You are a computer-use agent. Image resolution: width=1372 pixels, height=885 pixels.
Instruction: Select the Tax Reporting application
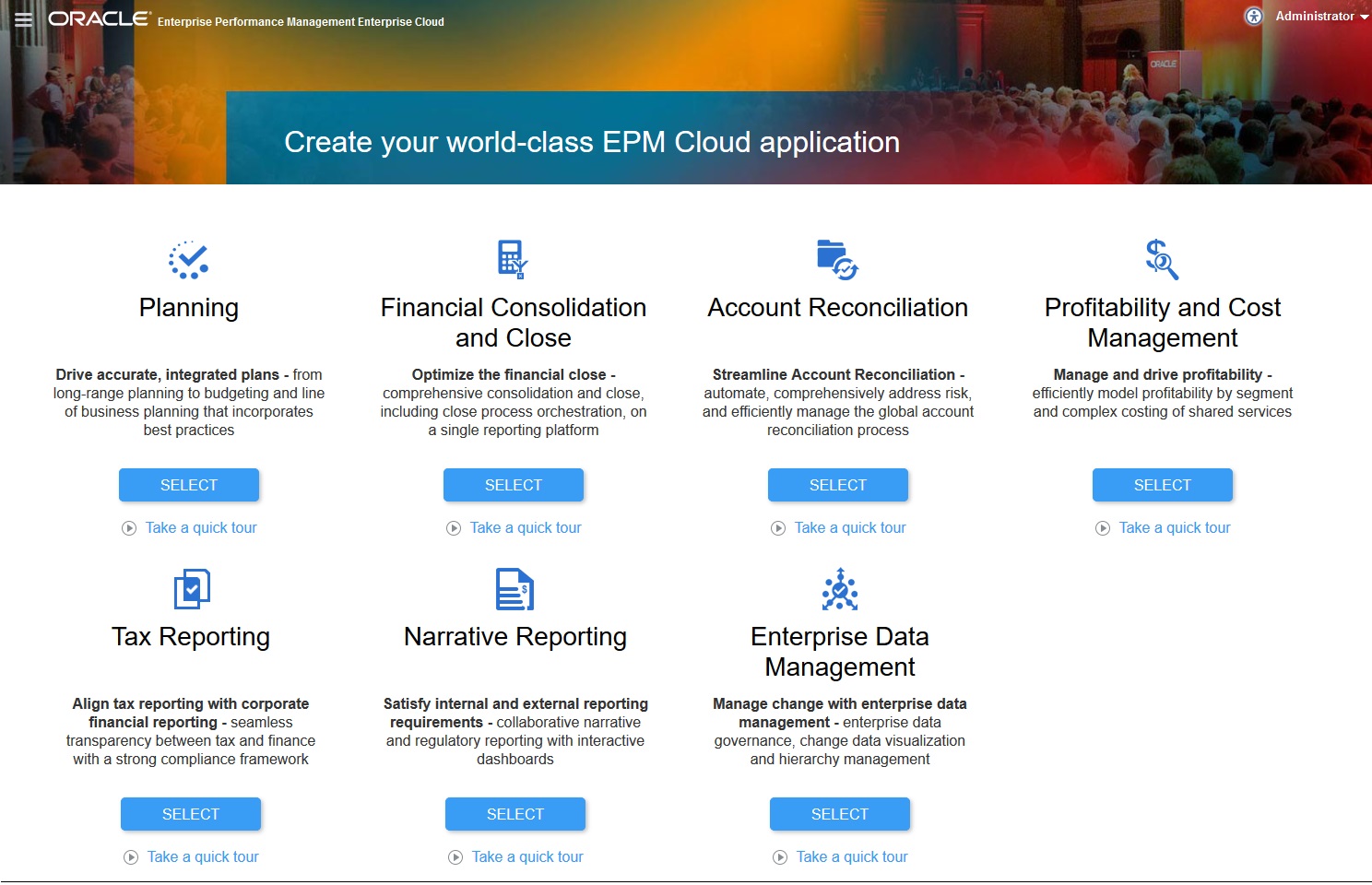[191, 814]
